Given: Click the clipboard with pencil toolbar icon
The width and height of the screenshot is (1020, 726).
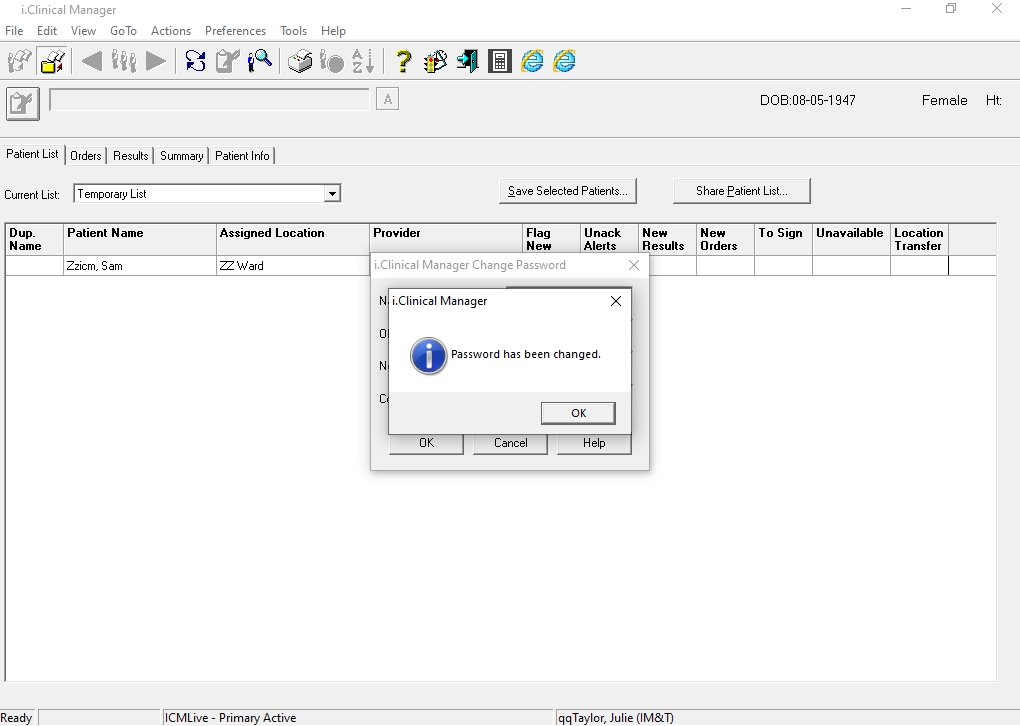Looking at the screenshot, I should coord(228,61).
